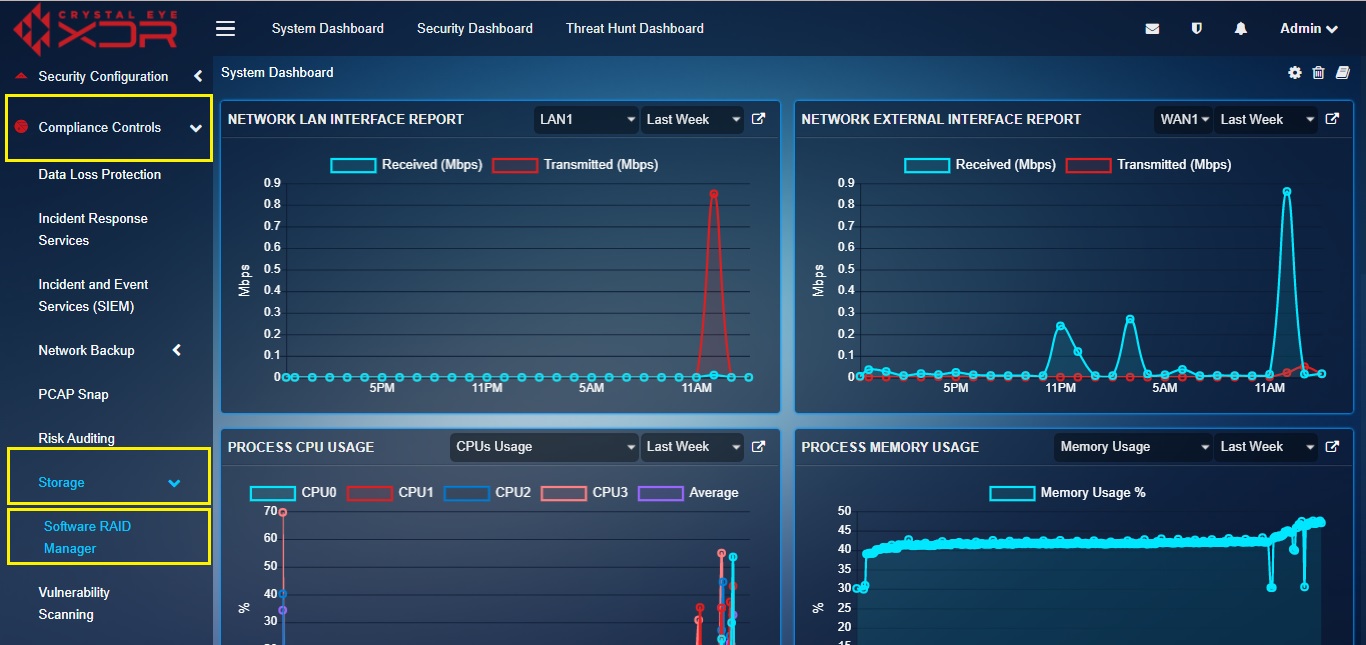Toggle CPU0 legend series
The image size is (1366, 645).
293,493
